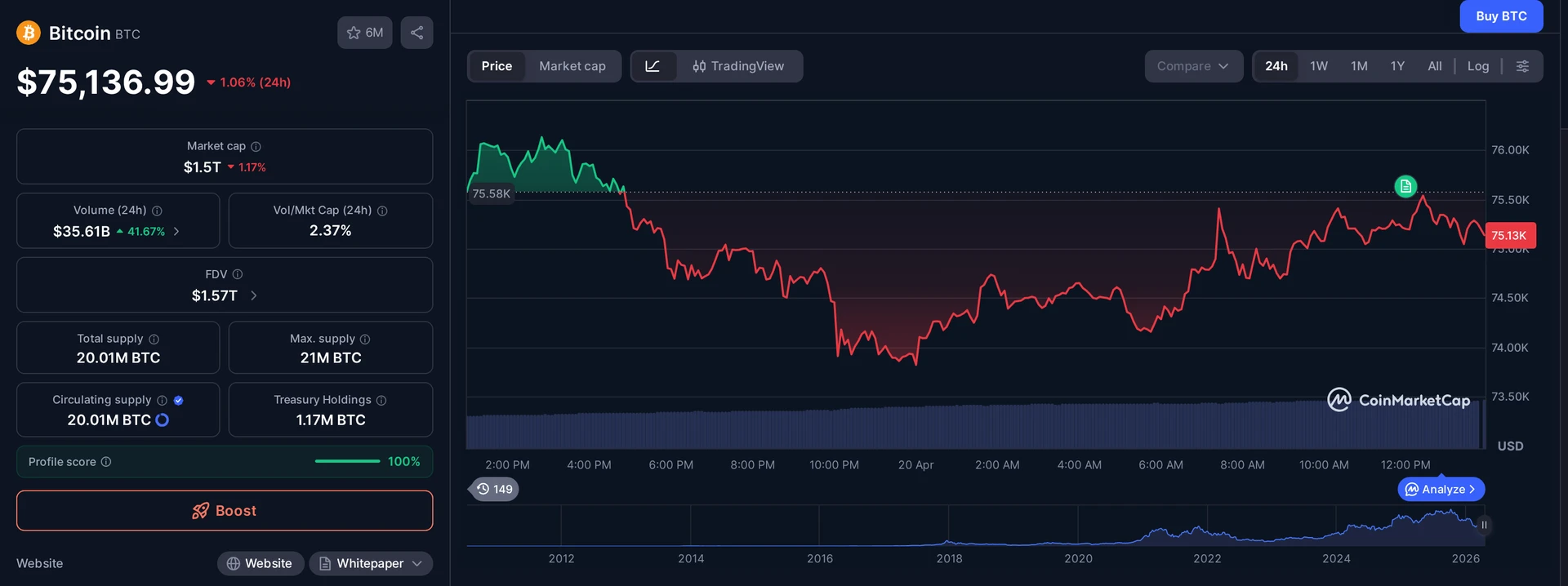
Task: Click the 2.37% Vol/Mkt Cap value
Action: (331, 231)
